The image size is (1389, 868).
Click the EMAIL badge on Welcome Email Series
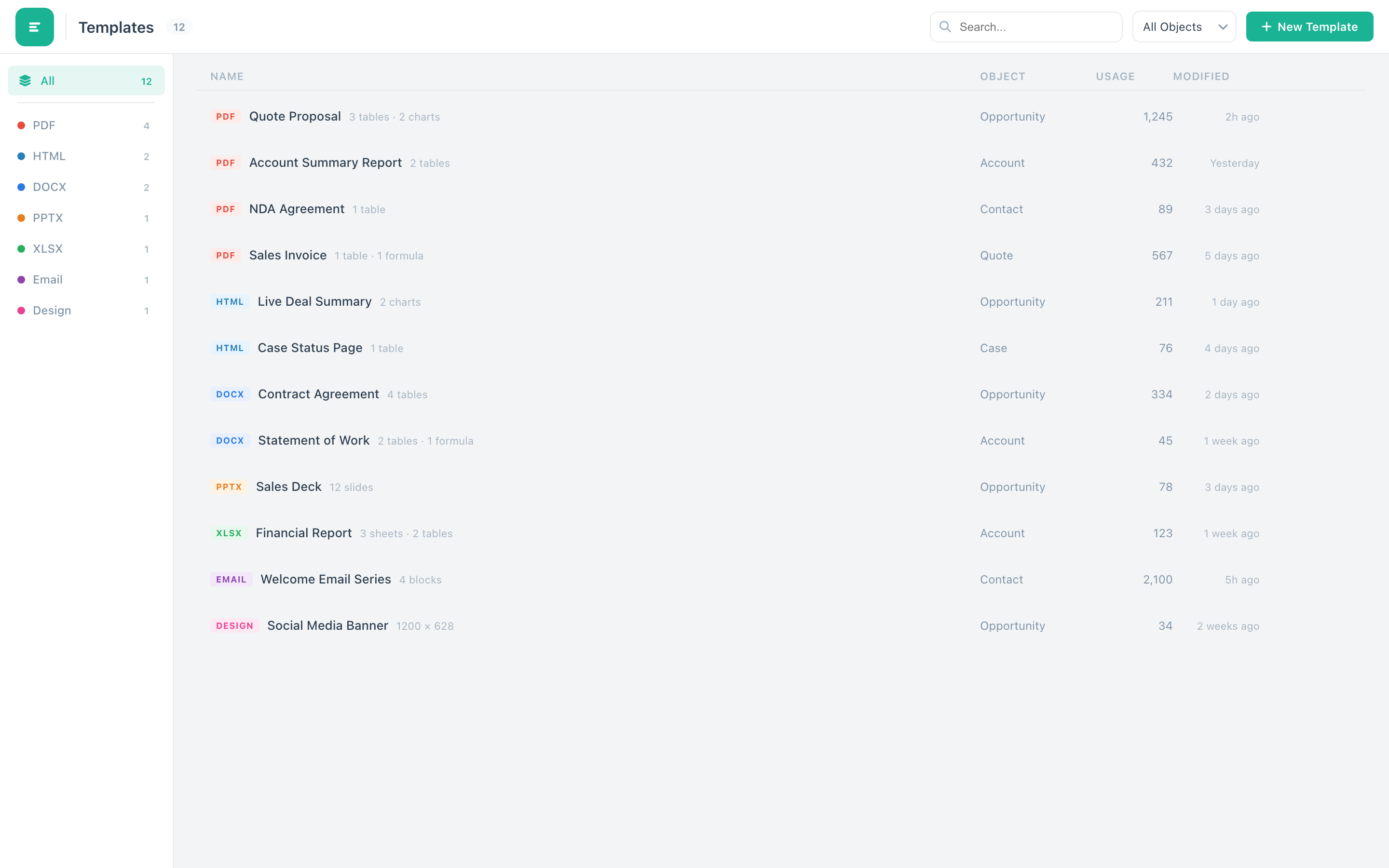point(231,579)
